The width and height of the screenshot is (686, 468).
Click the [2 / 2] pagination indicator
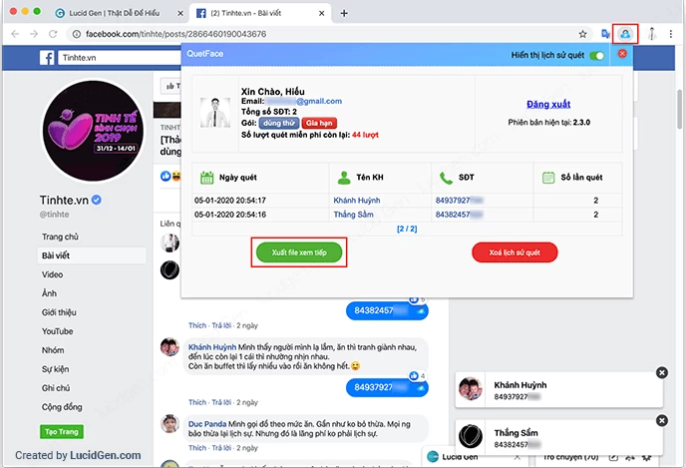(x=407, y=229)
